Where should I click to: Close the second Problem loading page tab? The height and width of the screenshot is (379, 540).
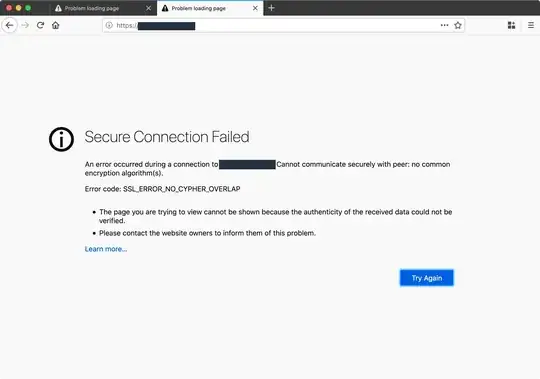point(255,8)
